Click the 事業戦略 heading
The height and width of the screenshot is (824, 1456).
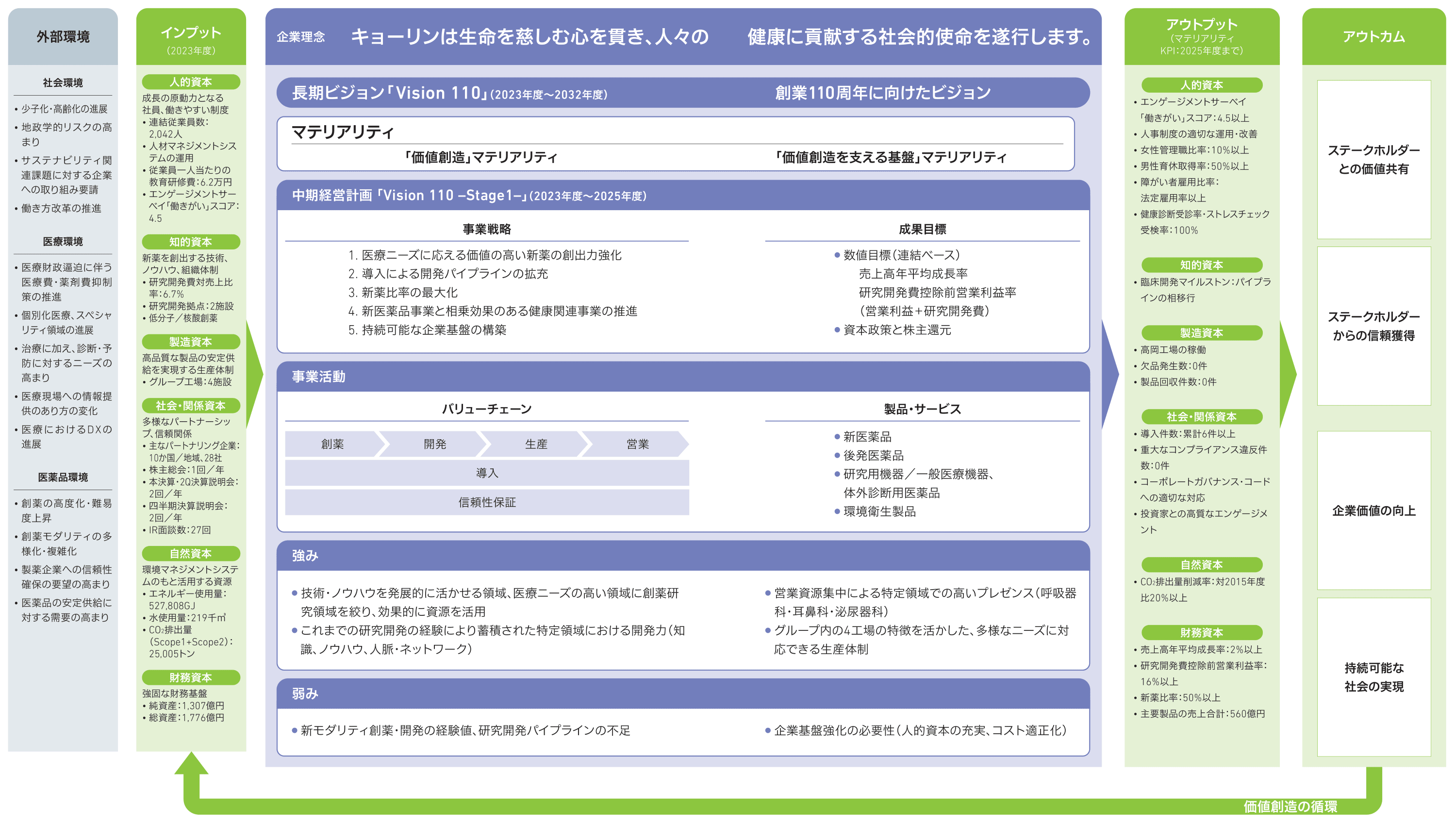487,229
